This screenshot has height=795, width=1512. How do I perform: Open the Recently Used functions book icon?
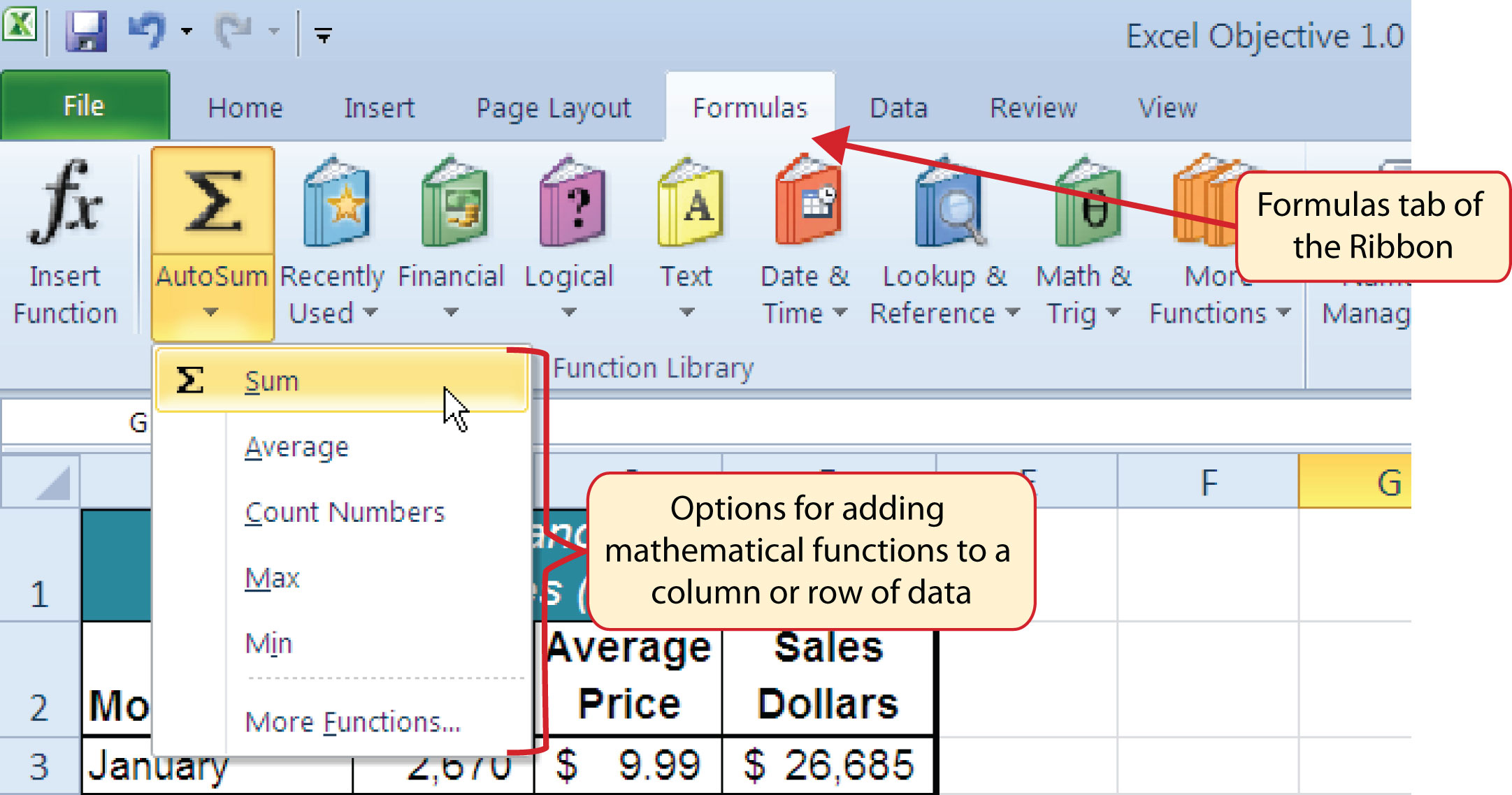pyautogui.click(x=336, y=202)
